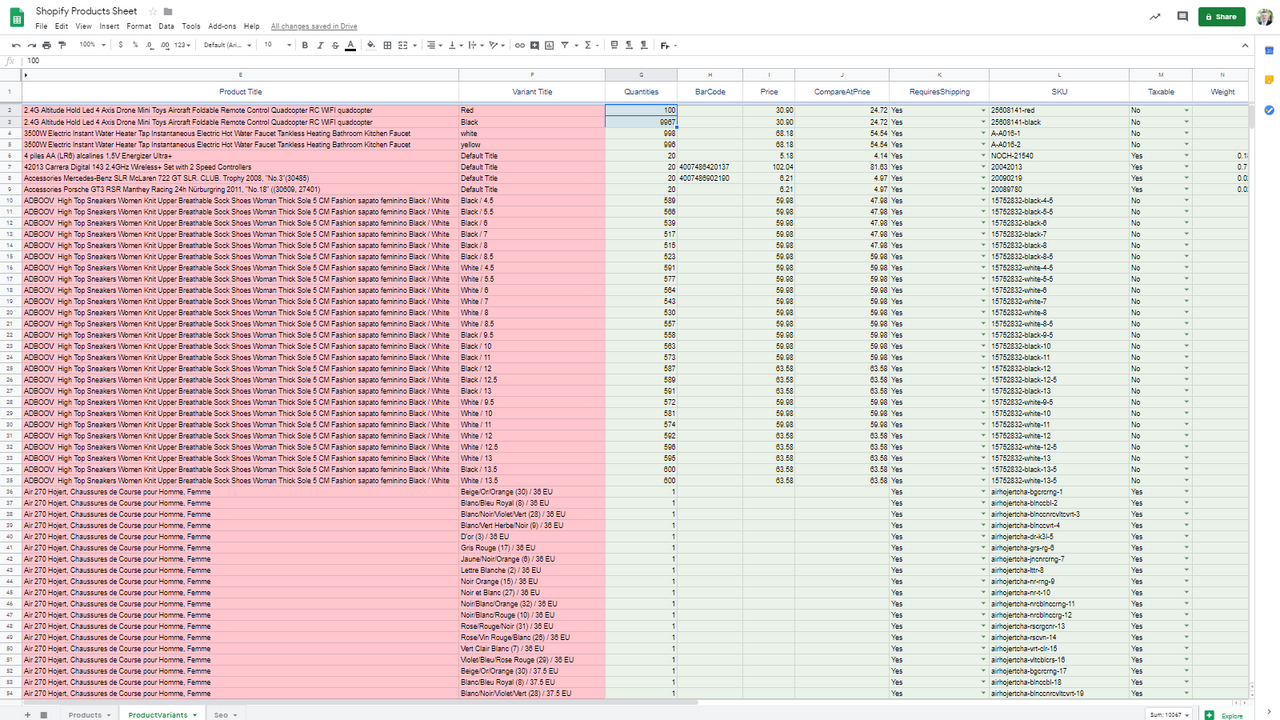Open vertical align options

coord(454,45)
